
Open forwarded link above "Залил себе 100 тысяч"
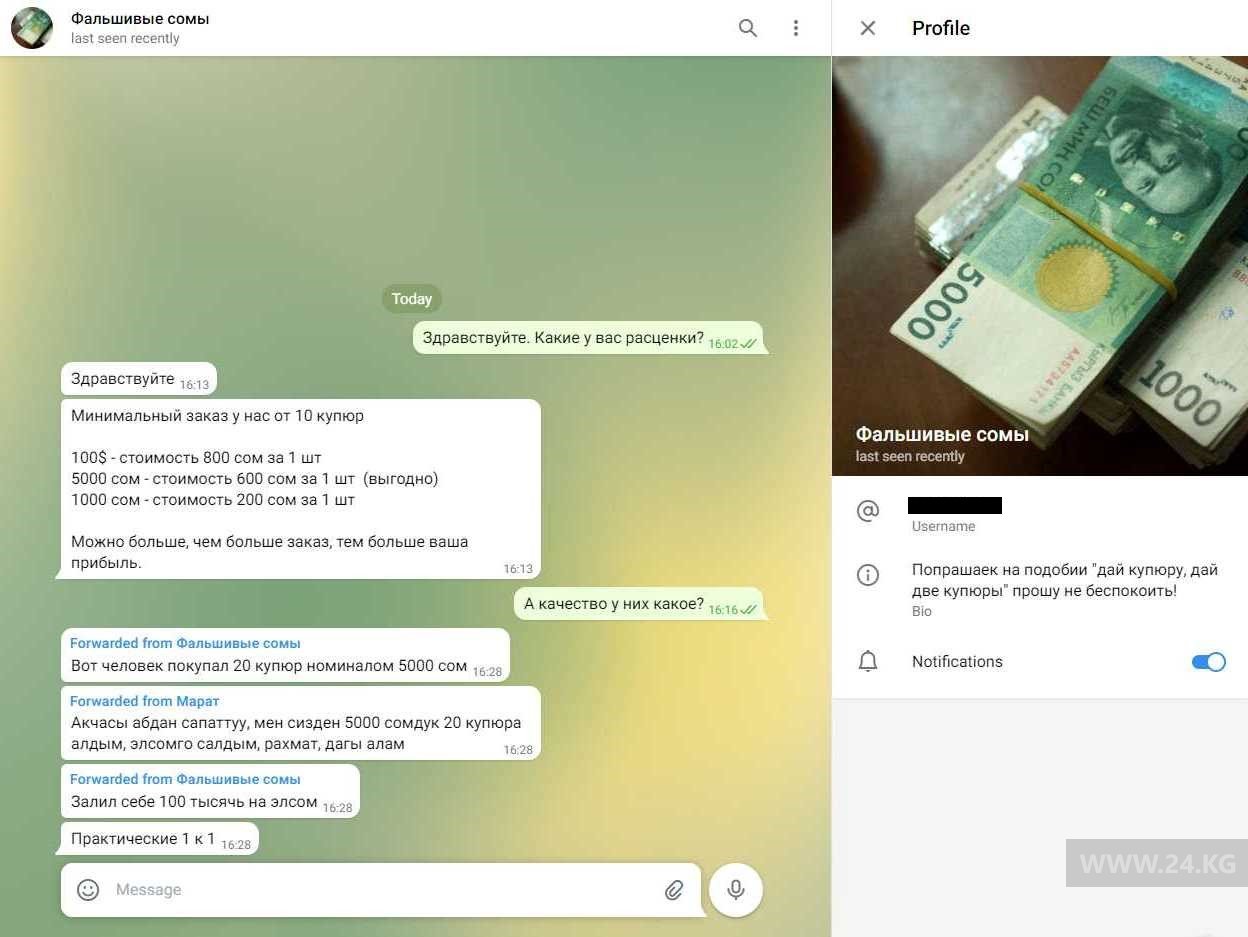(x=185, y=779)
